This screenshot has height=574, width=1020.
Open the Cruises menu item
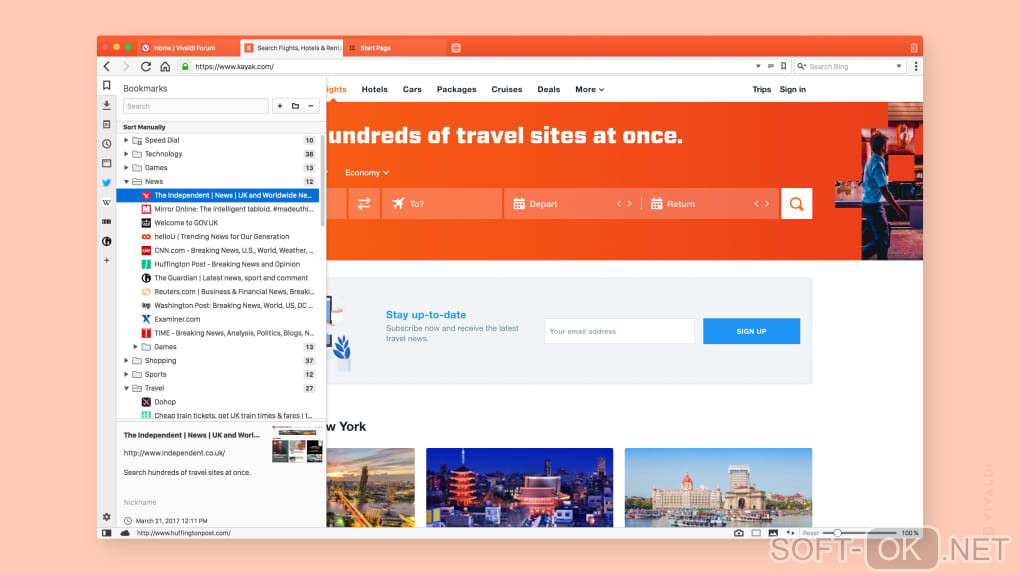point(507,89)
